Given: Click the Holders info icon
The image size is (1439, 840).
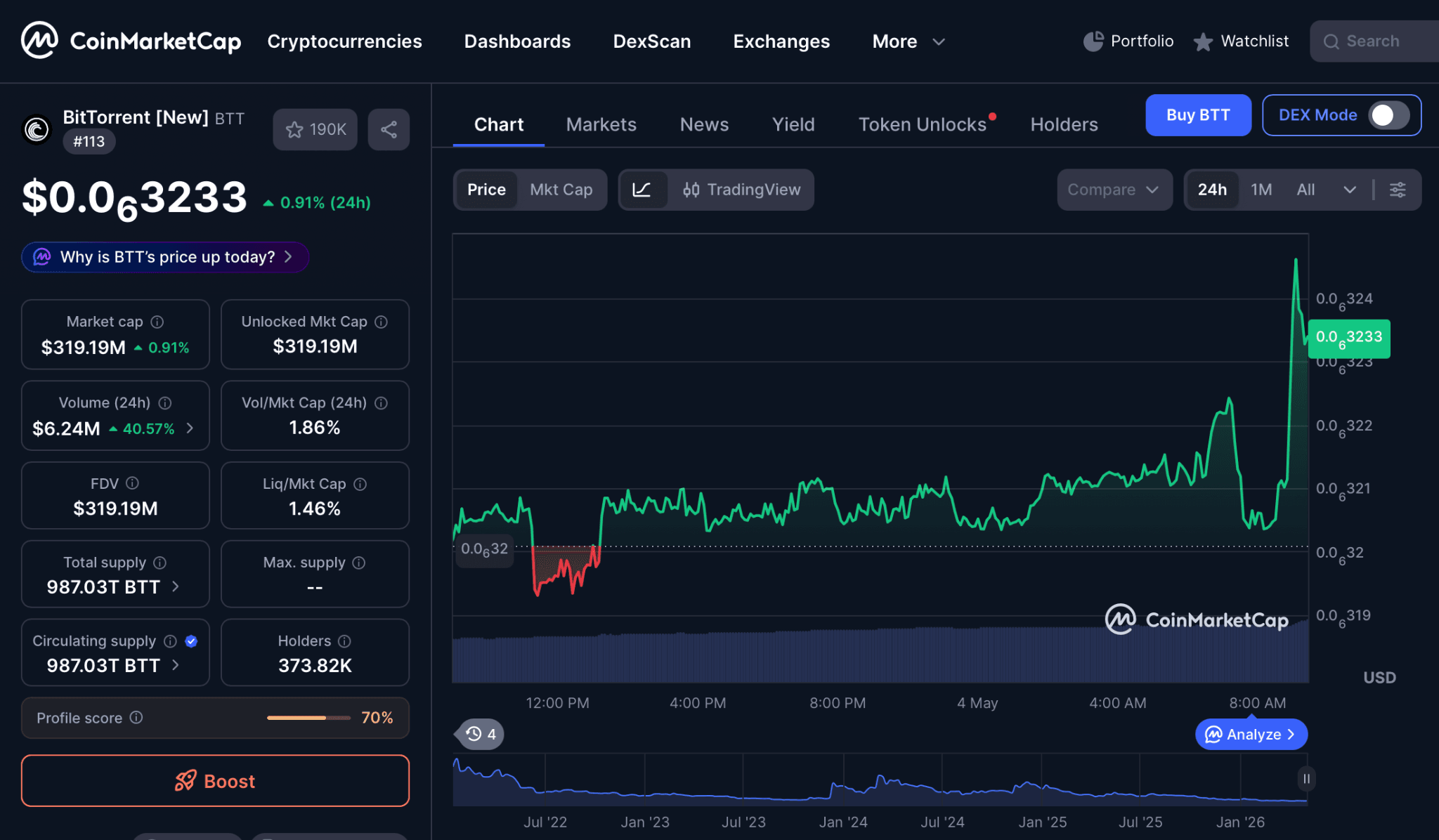Looking at the screenshot, I should 344,641.
